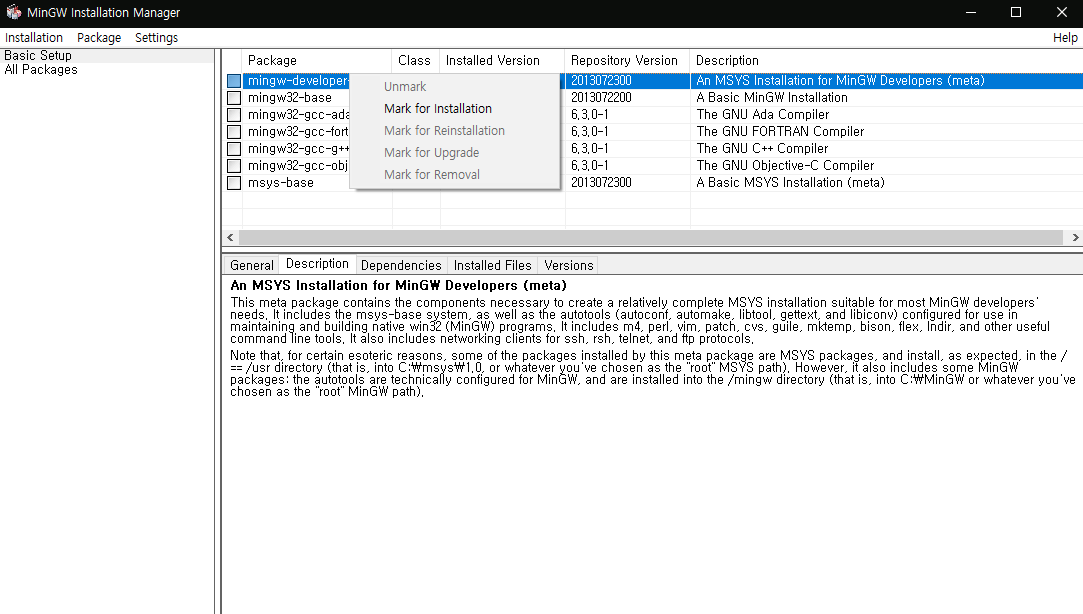Sort by the Class column header
This screenshot has height=614, width=1083.
[416, 61]
